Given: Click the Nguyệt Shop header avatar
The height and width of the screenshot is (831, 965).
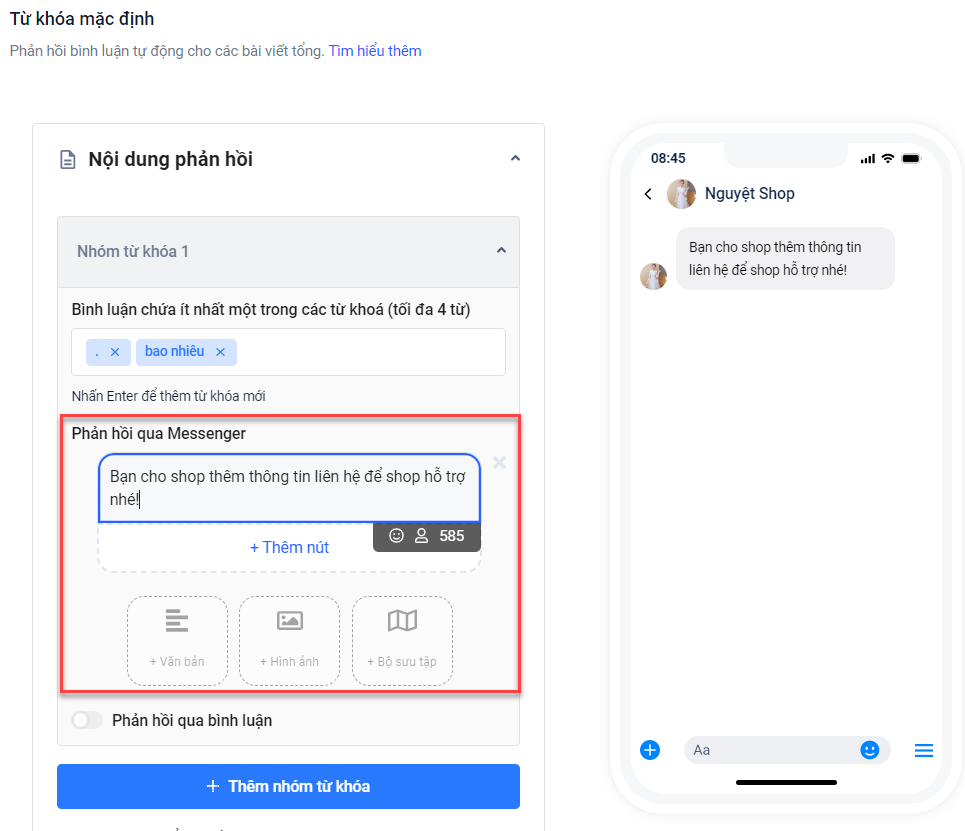Looking at the screenshot, I should pyautogui.click(x=681, y=194).
